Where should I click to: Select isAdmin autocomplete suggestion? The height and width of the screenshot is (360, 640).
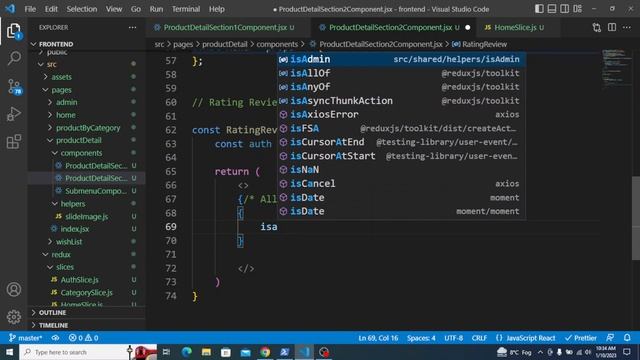[401, 59]
